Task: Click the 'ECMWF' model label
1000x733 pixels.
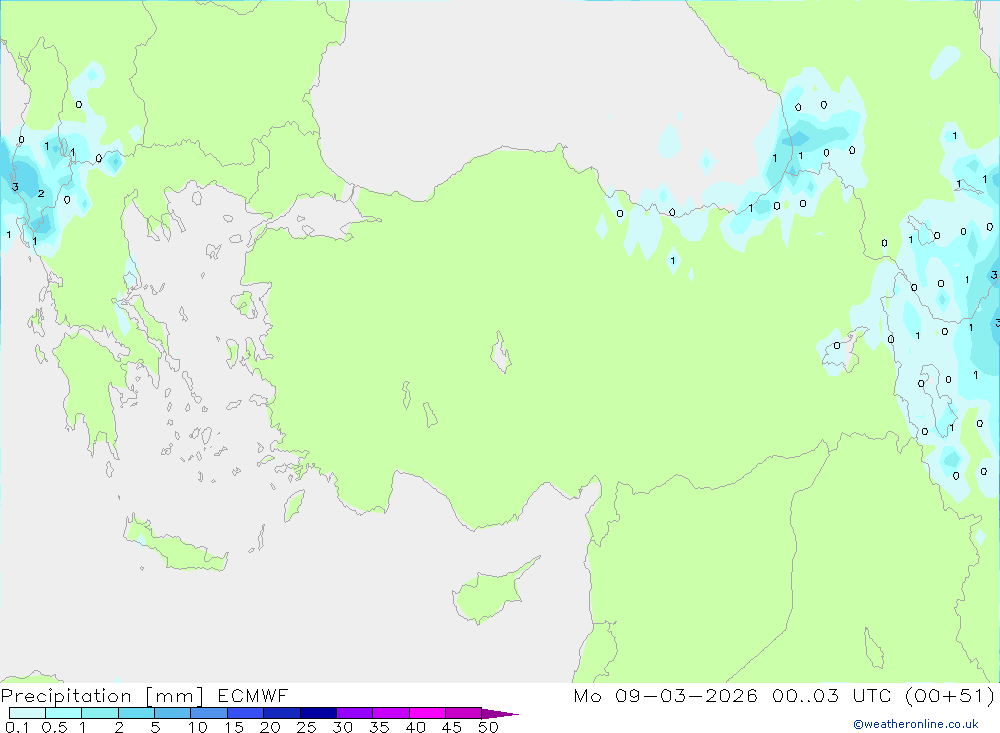Action: point(253,695)
